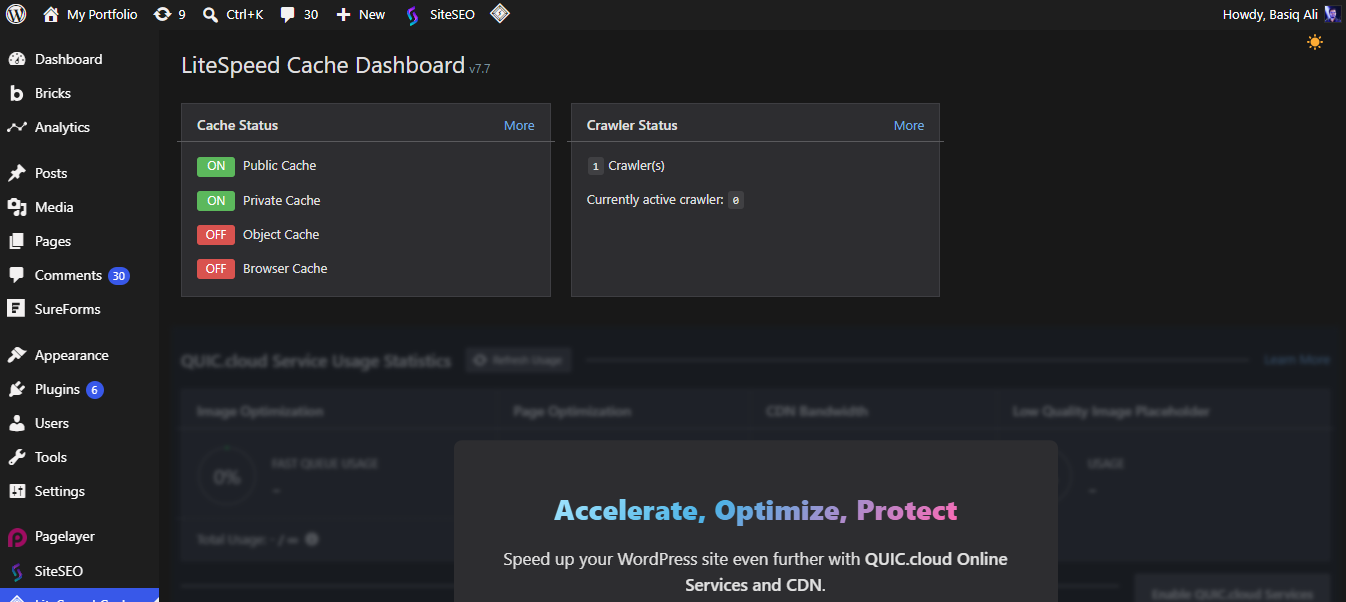Click the Users person icon
Viewport: 1346px width, 602px height.
point(17,423)
